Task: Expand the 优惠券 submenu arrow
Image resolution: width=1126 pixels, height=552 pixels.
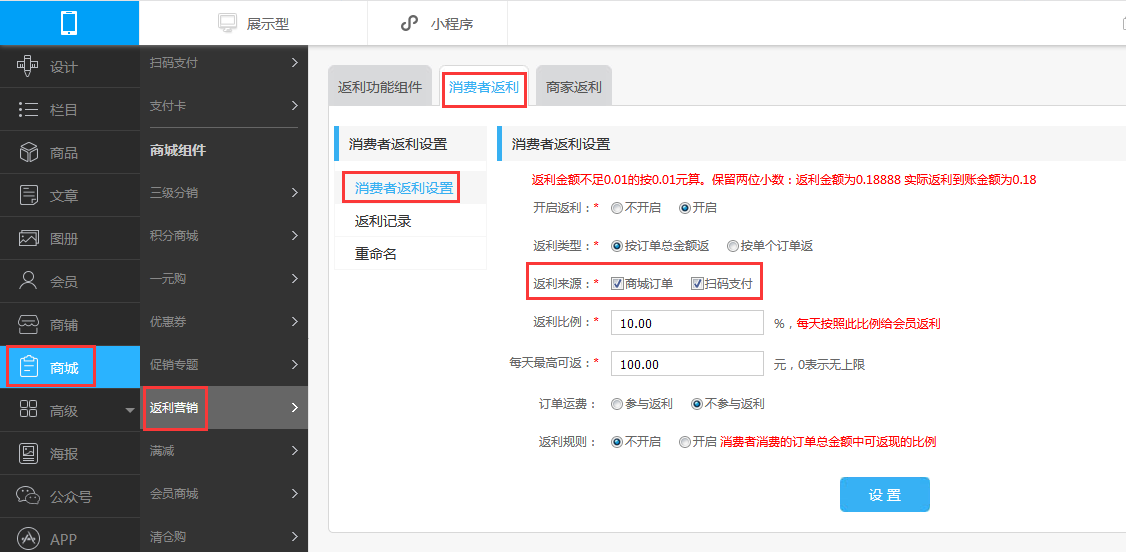Action: (294, 321)
